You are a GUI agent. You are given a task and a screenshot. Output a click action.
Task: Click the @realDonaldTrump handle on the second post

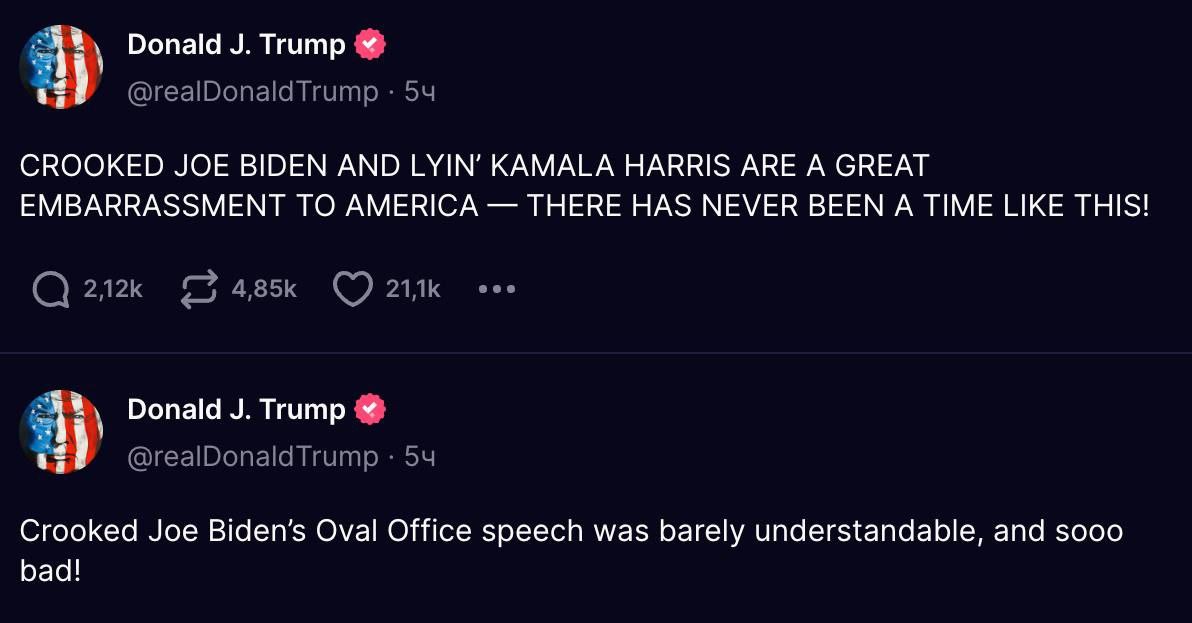pos(253,457)
